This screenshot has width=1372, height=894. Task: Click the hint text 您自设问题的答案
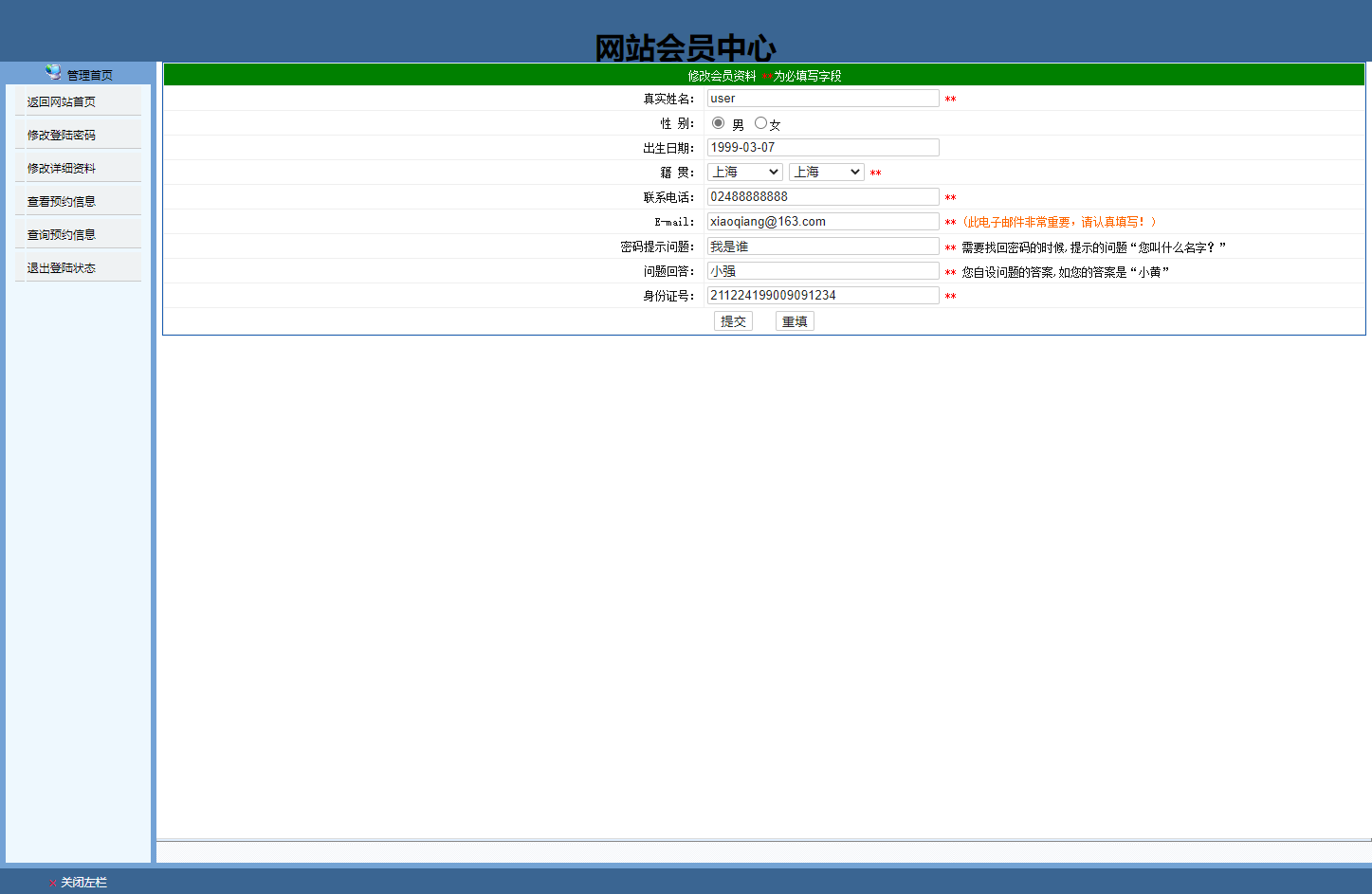[1065, 271]
